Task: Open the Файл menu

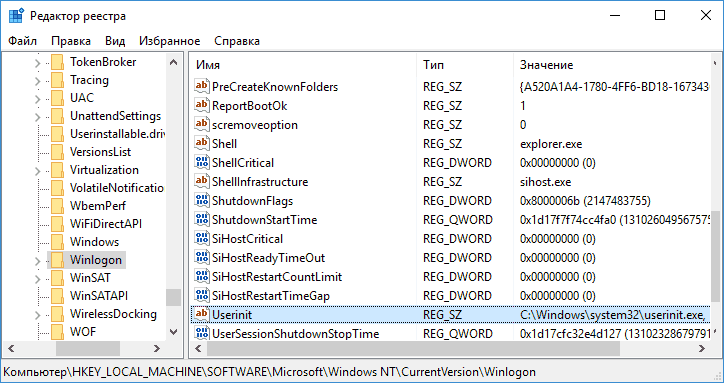Action: tap(22, 41)
